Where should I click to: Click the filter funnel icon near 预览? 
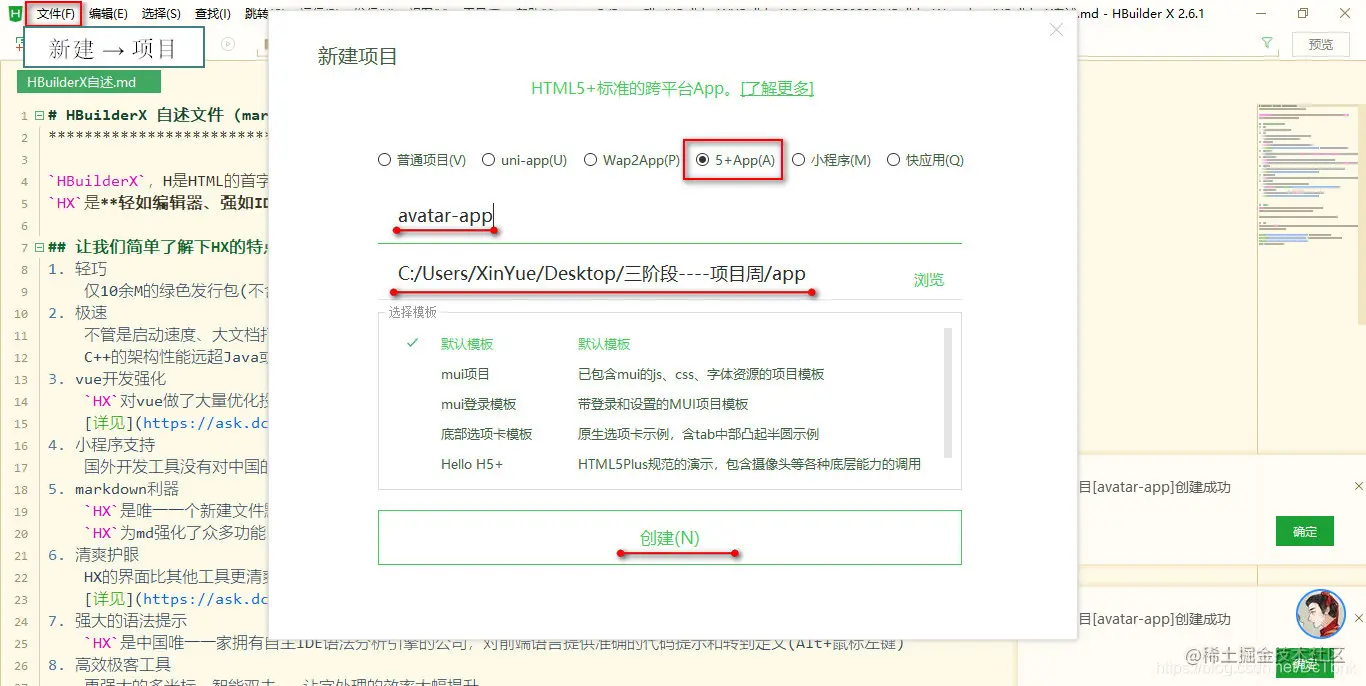(x=1266, y=43)
